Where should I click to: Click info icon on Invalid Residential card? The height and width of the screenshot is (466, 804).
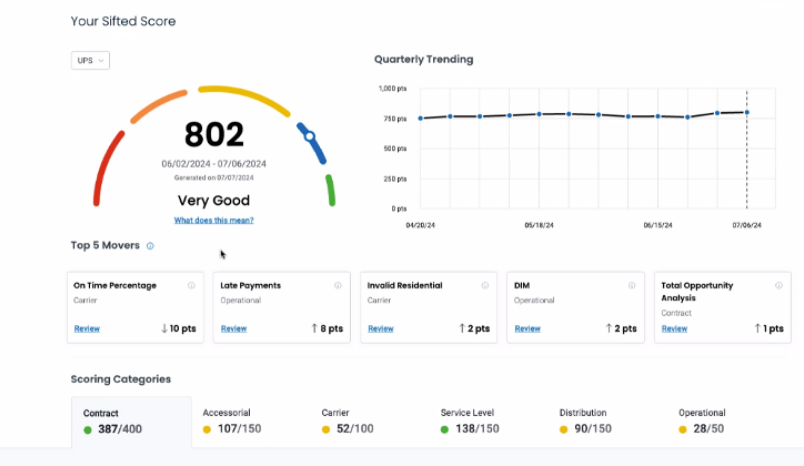pos(484,285)
